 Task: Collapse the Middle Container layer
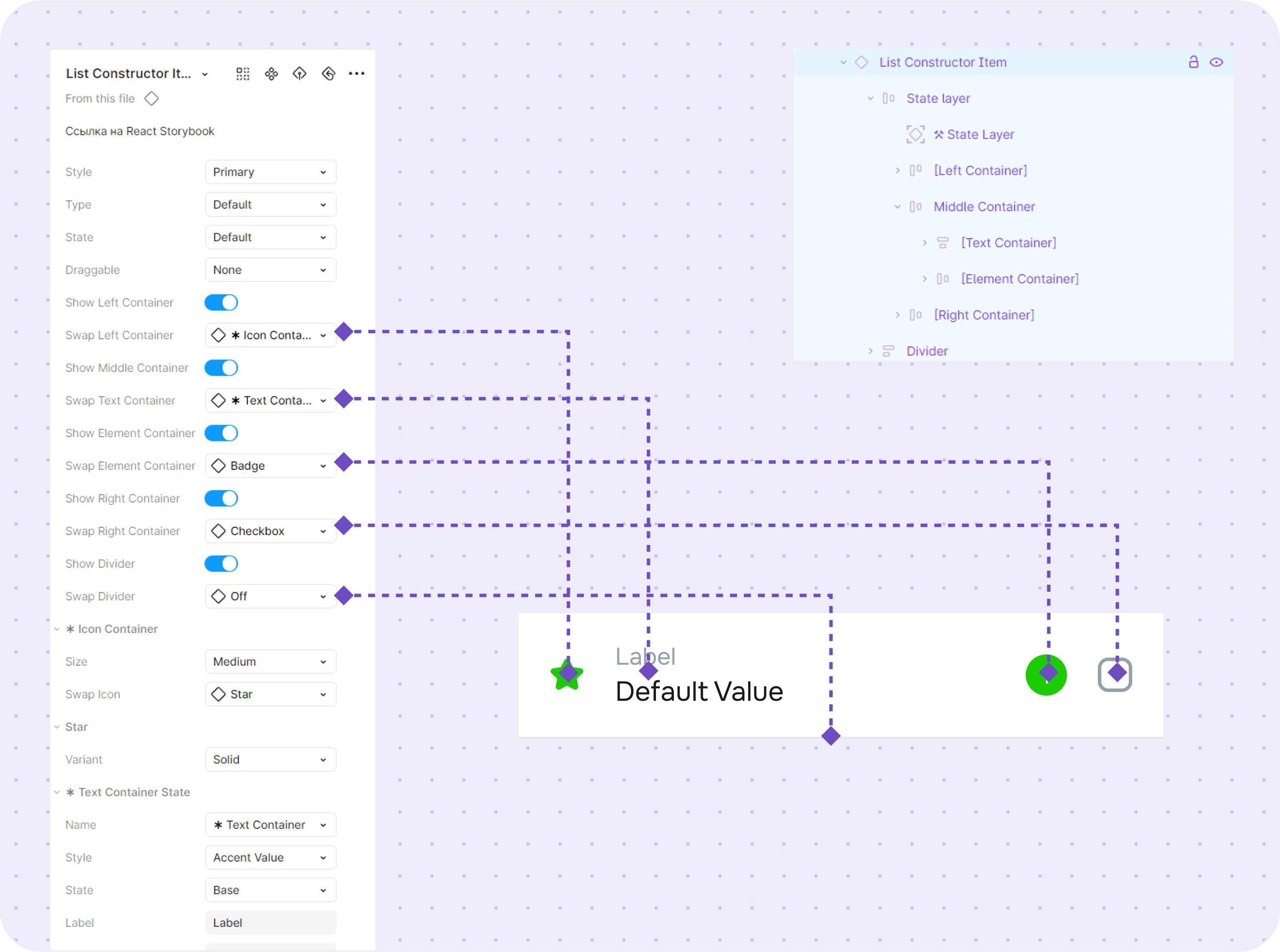897,207
